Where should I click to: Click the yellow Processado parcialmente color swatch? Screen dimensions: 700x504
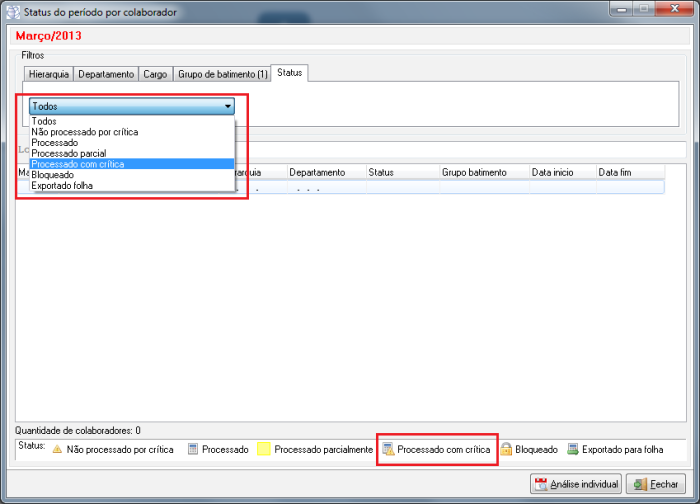pyautogui.click(x=264, y=450)
